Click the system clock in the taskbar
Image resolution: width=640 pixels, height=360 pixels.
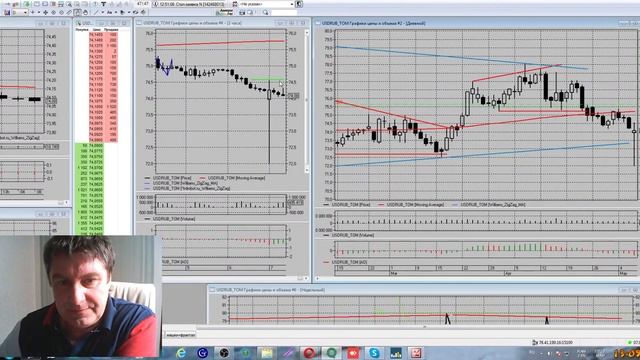(626, 353)
